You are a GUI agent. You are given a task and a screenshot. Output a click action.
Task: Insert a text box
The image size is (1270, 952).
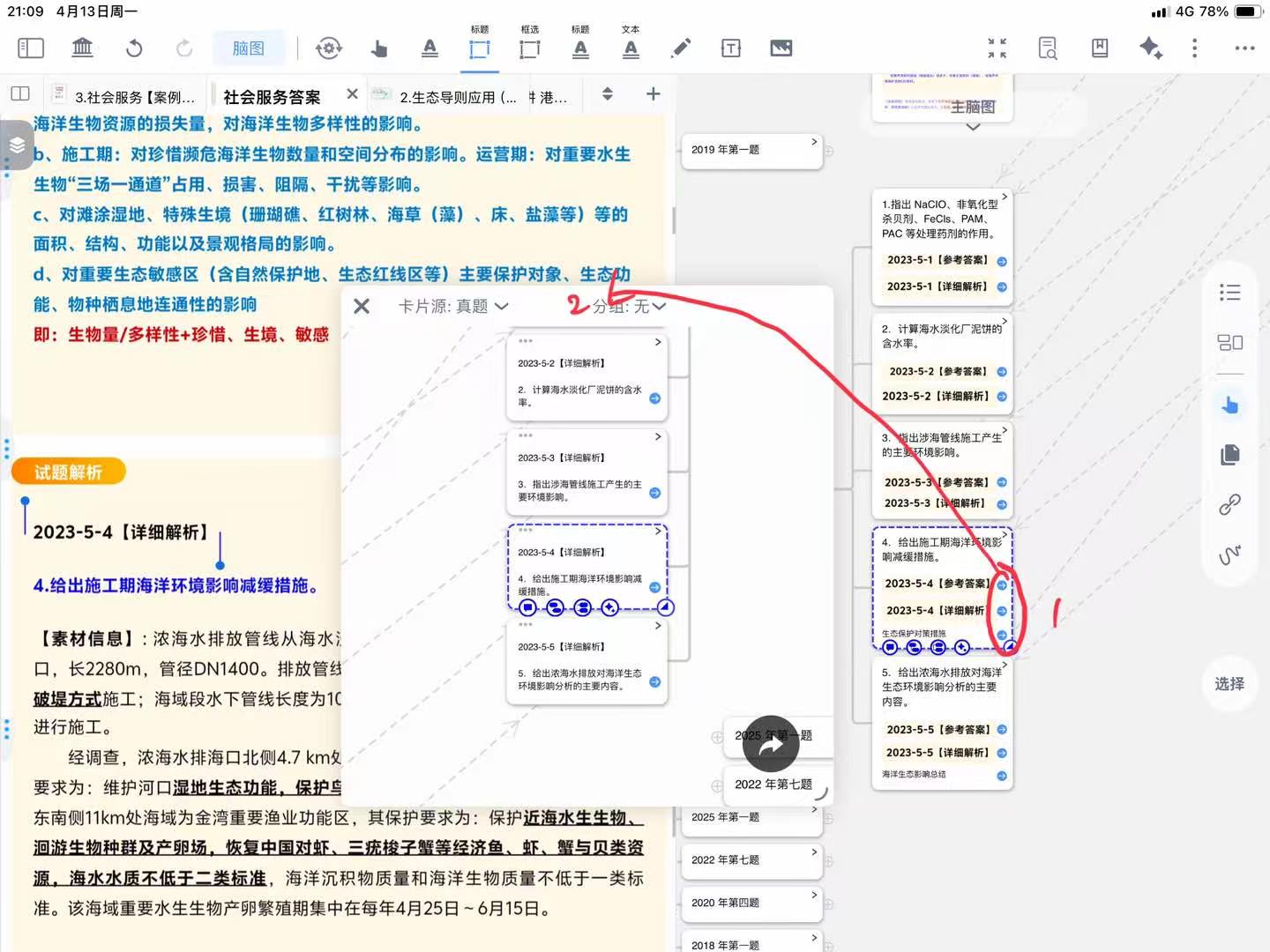(731, 48)
